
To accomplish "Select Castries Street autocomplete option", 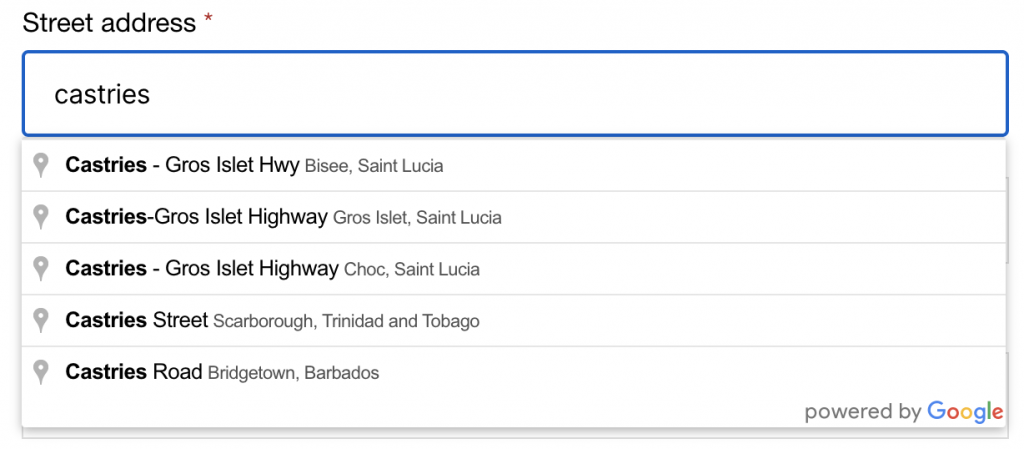I will (x=136, y=321).
